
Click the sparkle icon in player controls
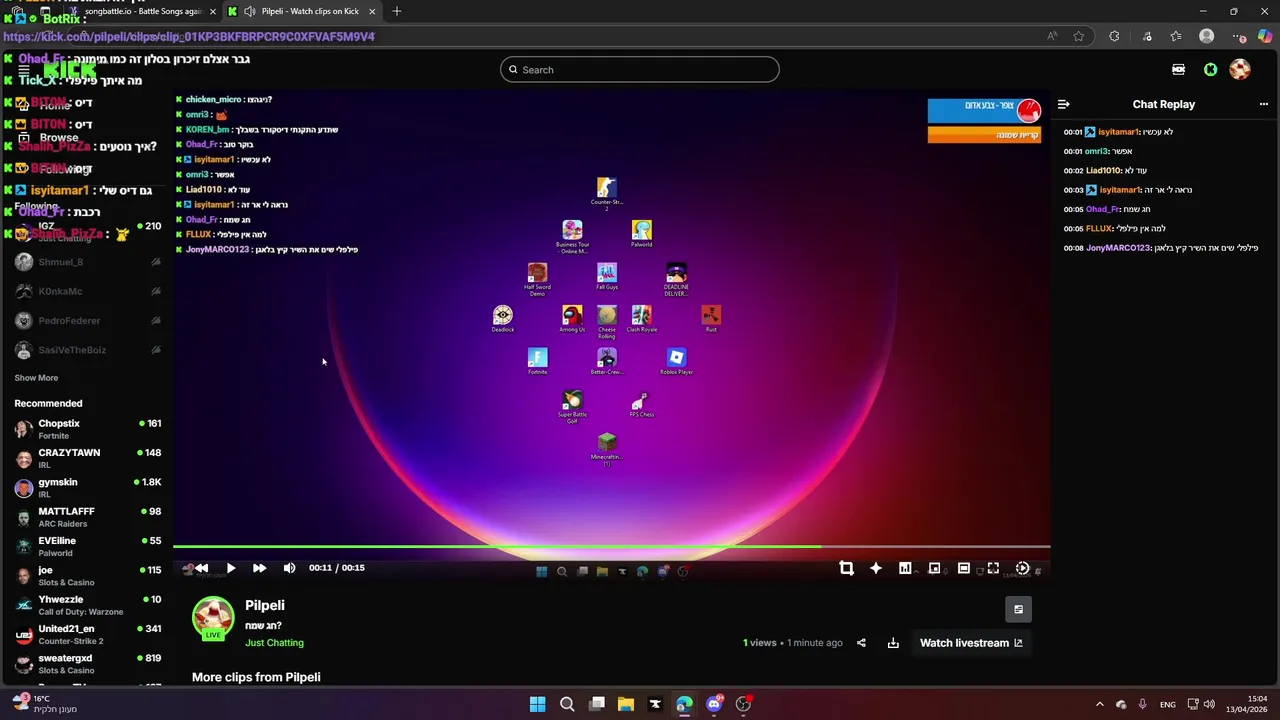coord(876,568)
